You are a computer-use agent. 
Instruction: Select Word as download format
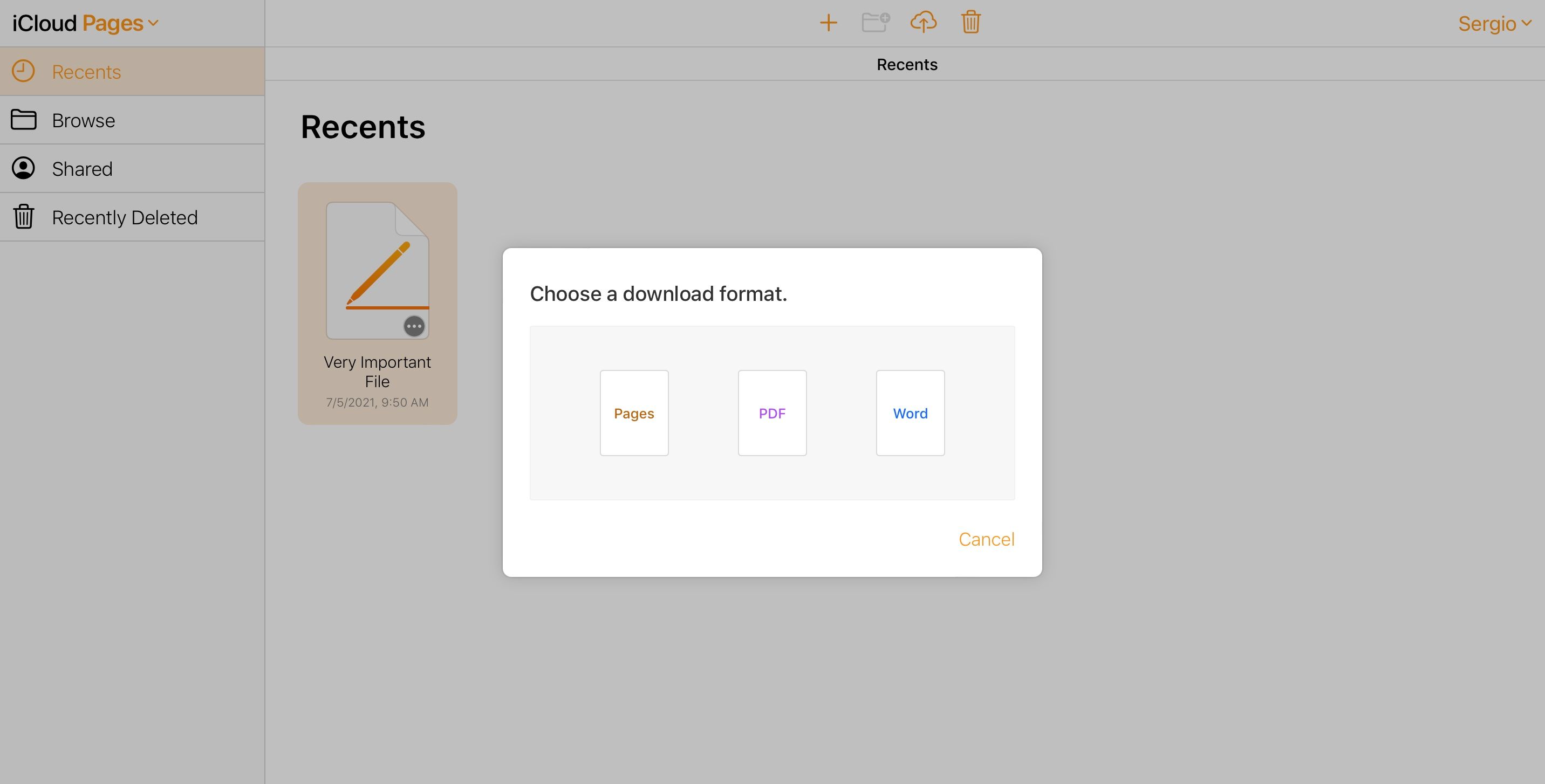[909, 412]
